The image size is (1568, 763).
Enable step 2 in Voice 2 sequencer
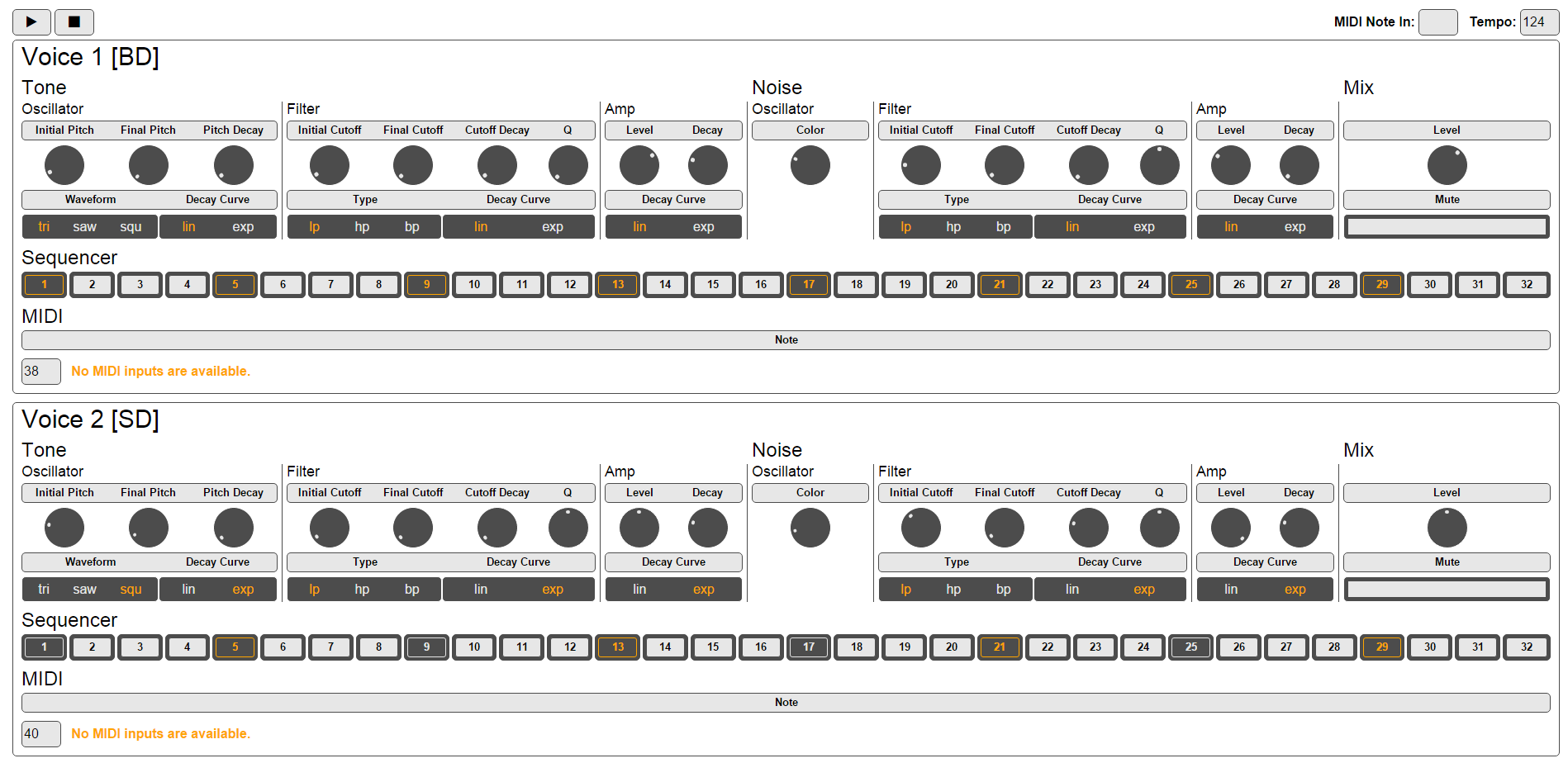(x=92, y=647)
